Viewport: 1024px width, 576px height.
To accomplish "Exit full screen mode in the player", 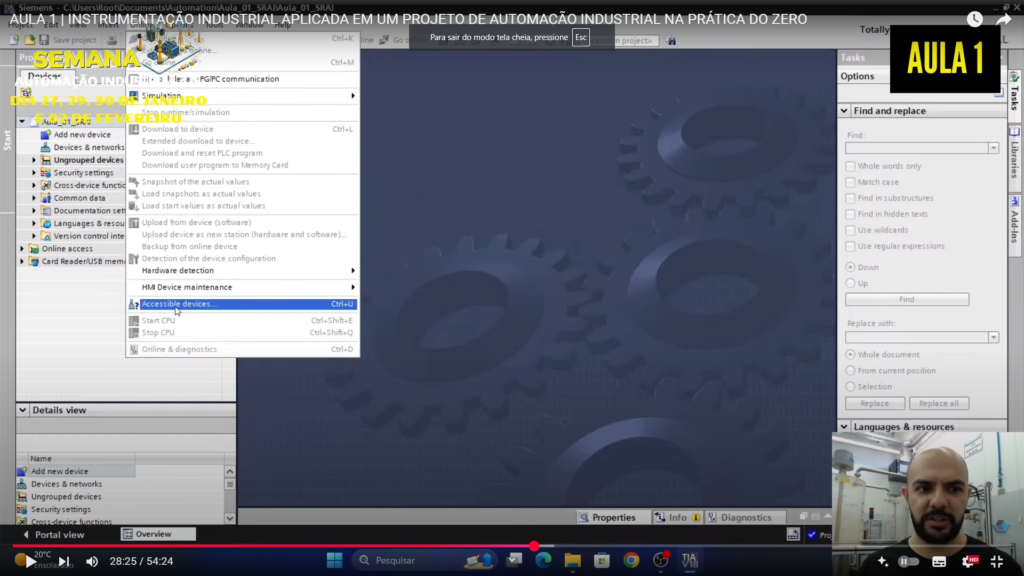I will coord(997,562).
